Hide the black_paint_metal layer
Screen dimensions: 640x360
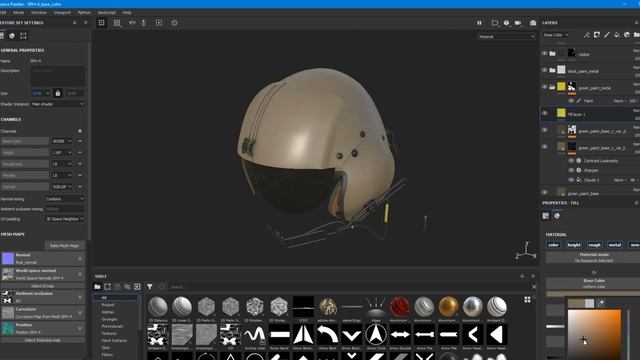tap(544, 70)
